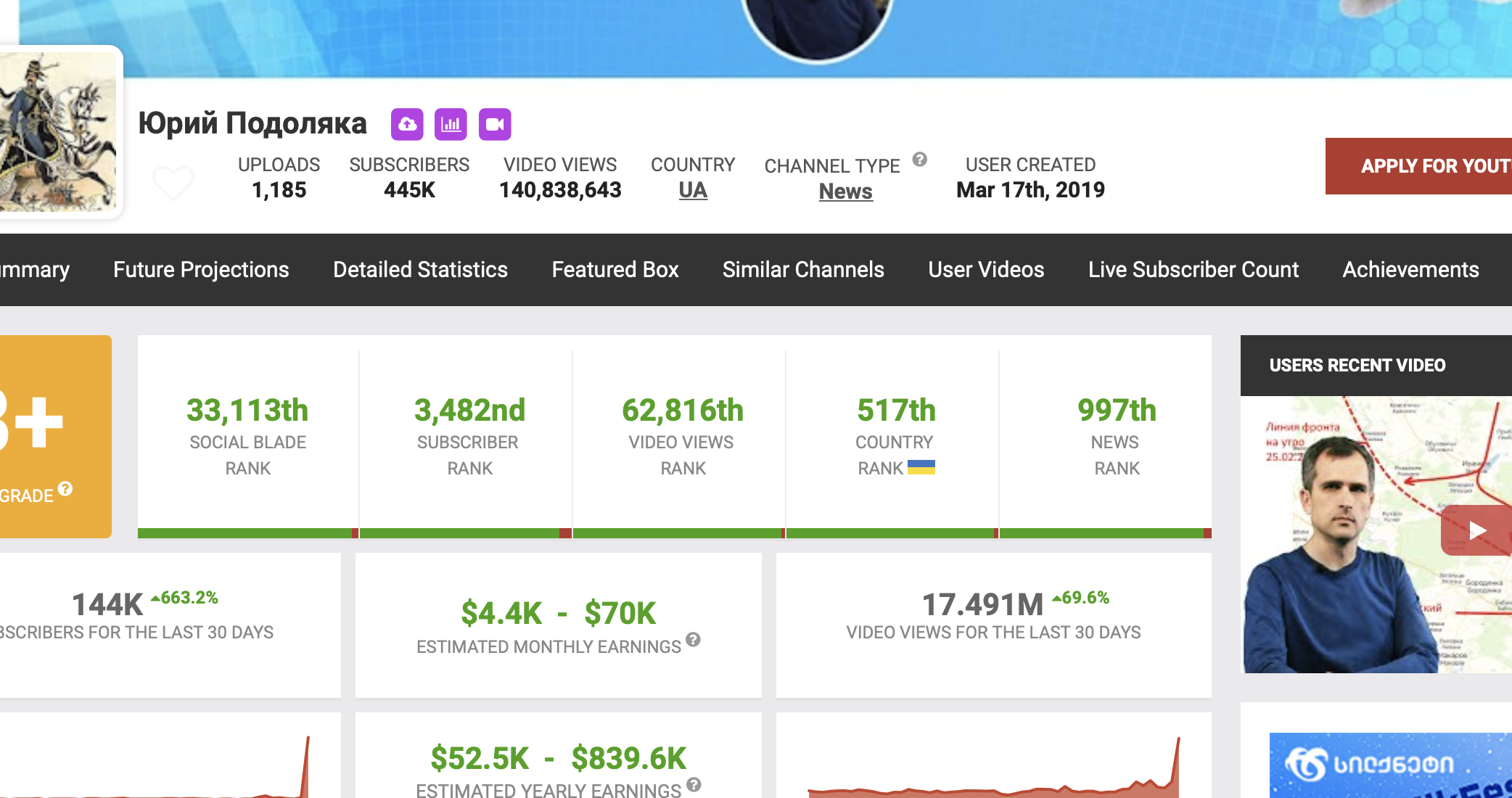Click the Estimated Monthly Earnings help icon

[693, 640]
